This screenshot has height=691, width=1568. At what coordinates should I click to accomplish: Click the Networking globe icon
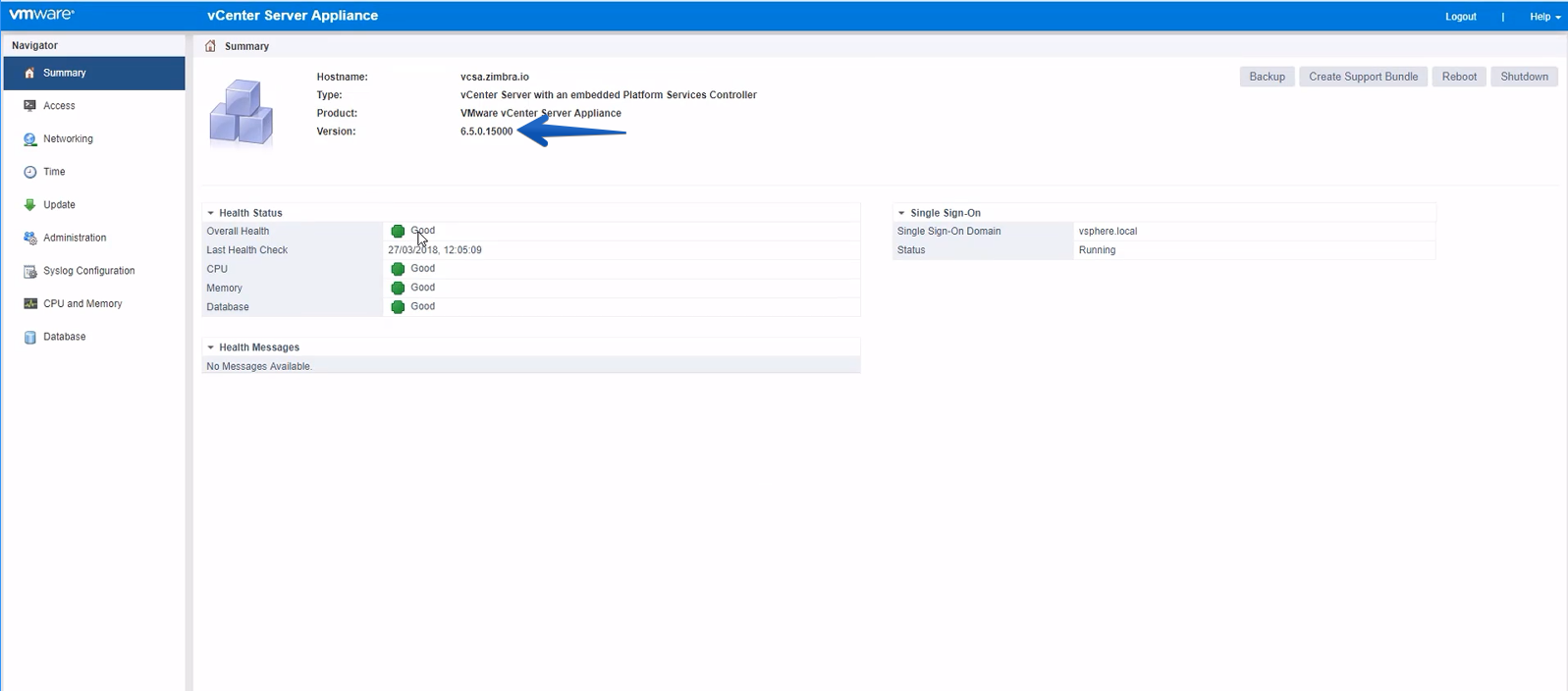click(x=29, y=139)
